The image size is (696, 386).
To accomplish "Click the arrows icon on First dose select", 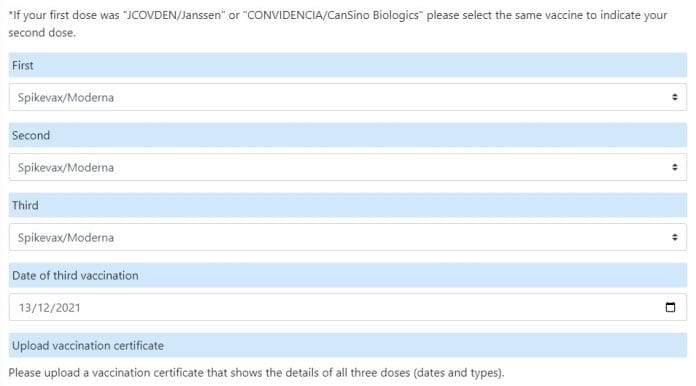I will (x=675, y=97).
